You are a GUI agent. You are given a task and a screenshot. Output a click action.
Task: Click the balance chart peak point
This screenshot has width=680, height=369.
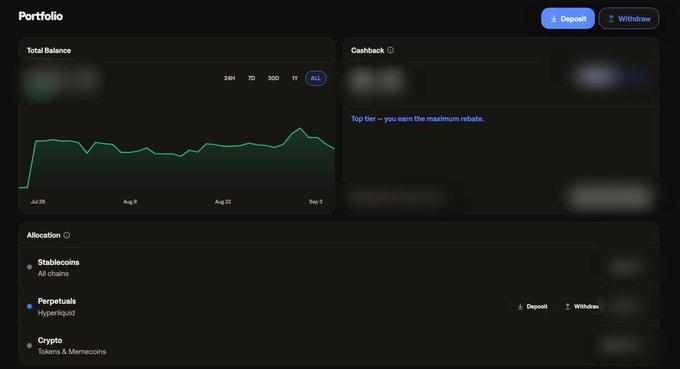[300, 128]
